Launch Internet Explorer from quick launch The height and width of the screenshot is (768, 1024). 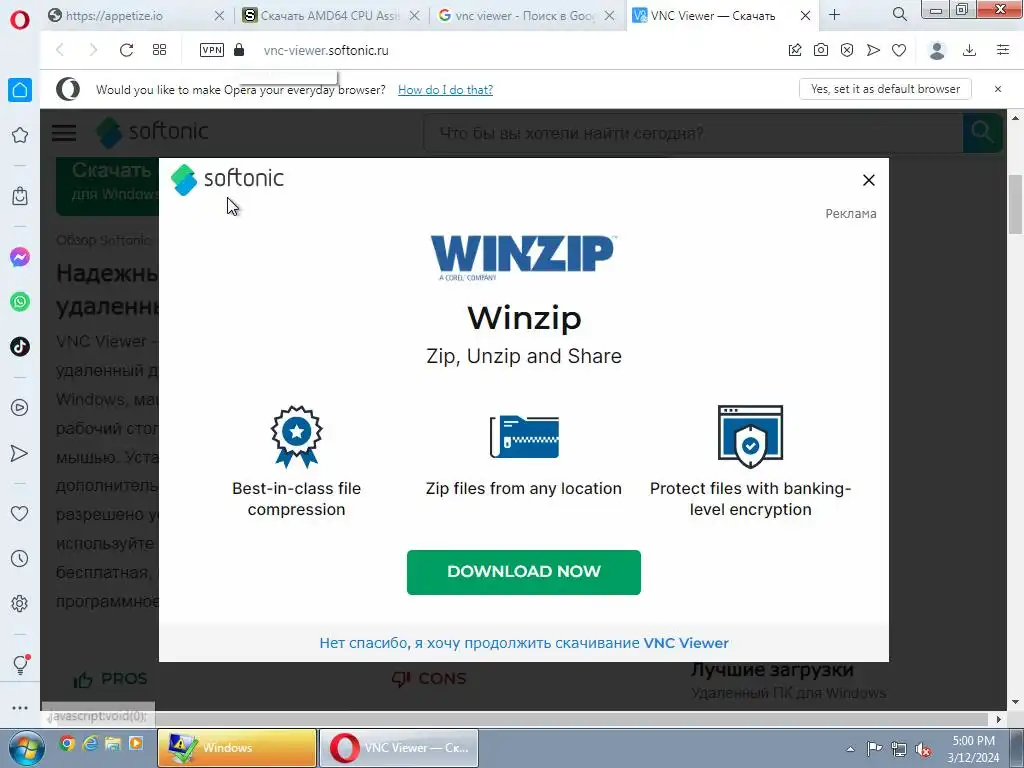click(90, 743)
